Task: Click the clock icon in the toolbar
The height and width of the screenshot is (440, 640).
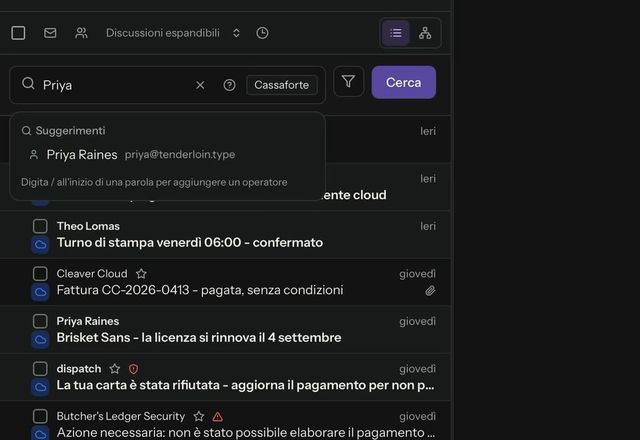Action: pos(262,33)
